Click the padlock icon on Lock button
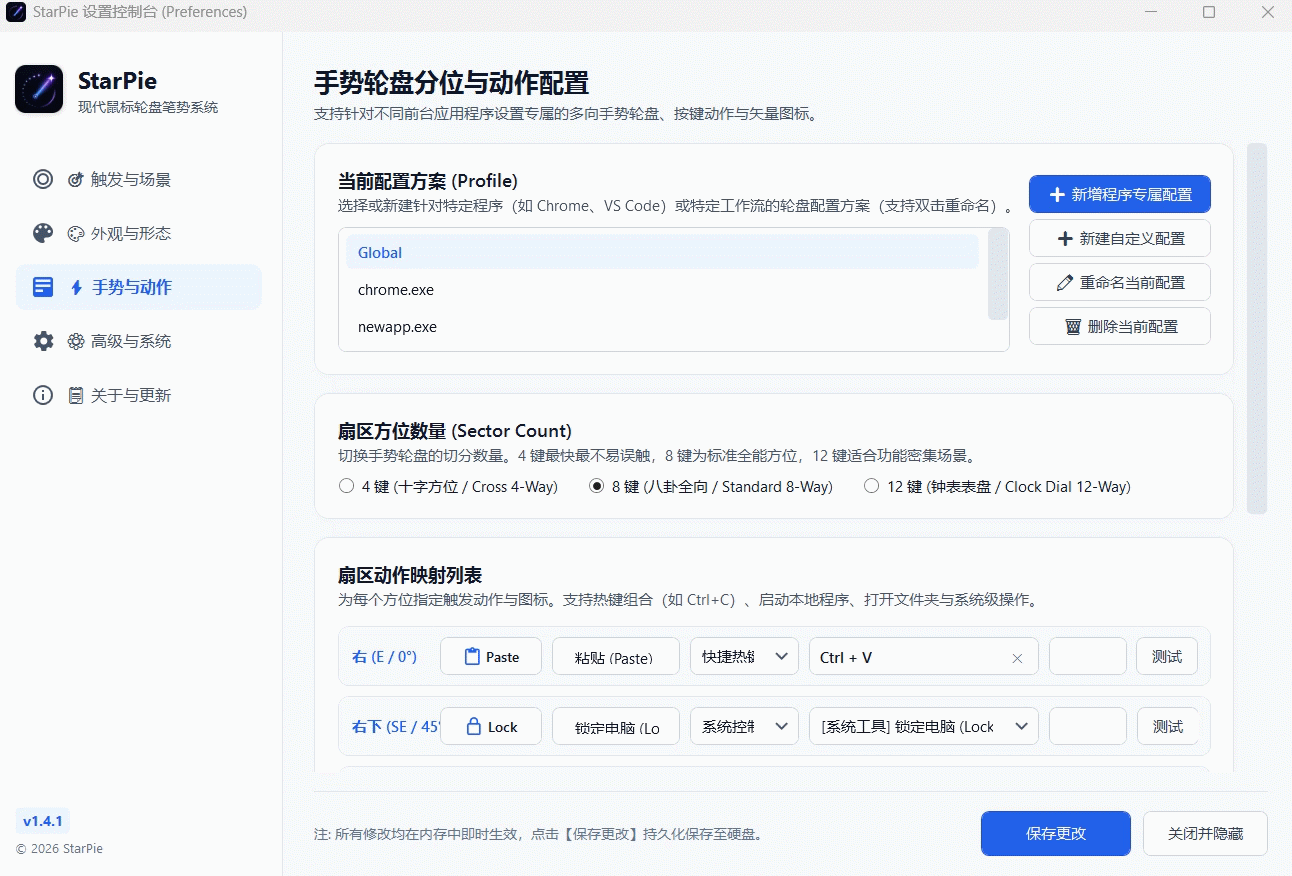The width and height of the screenshot is (1292, 876). coord(474,726)
